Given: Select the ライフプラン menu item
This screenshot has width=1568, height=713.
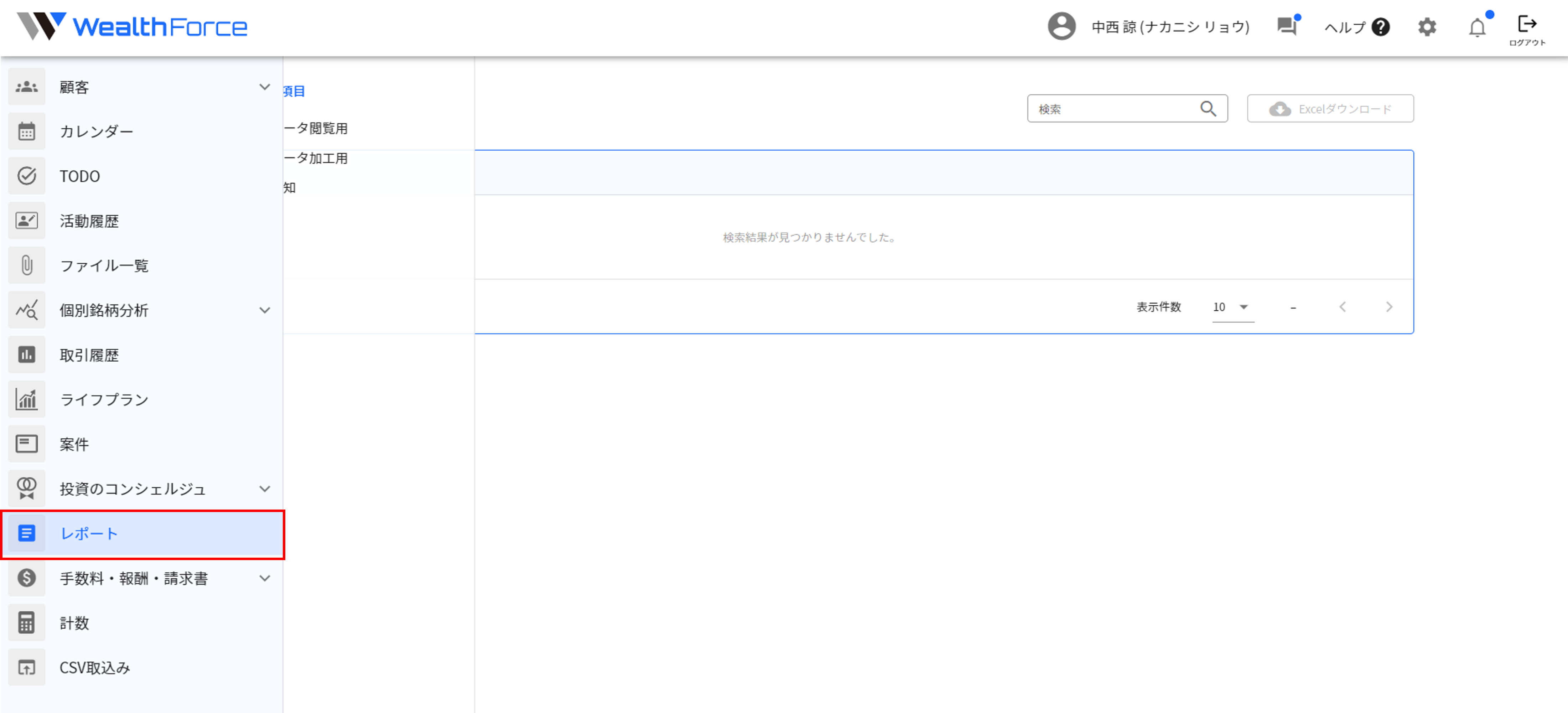Looking at the screenshot, I should 104,399.
